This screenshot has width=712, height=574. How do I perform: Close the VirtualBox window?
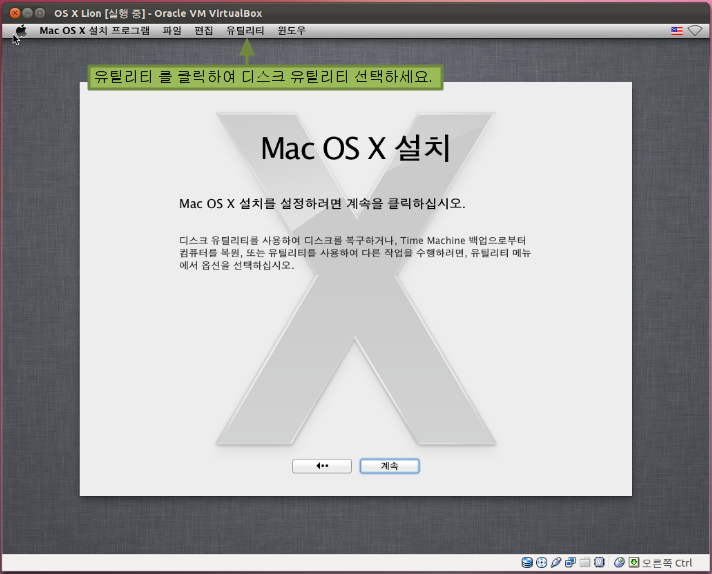[x=15, y=13]
